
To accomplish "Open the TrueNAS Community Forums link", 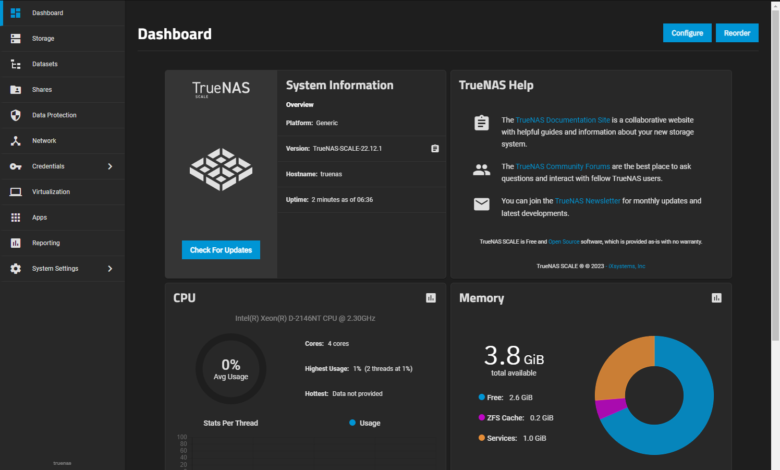I will click(563, 166).
